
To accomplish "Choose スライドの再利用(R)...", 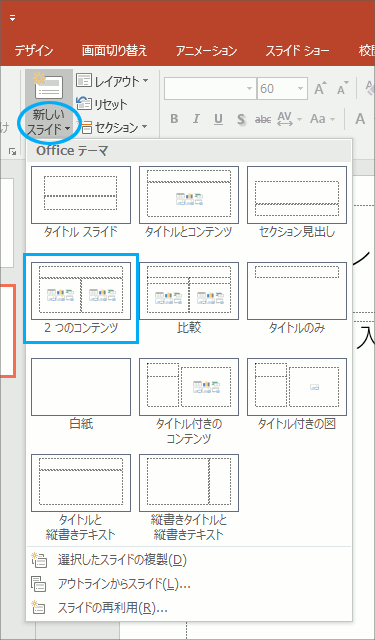I will point(189,608).
